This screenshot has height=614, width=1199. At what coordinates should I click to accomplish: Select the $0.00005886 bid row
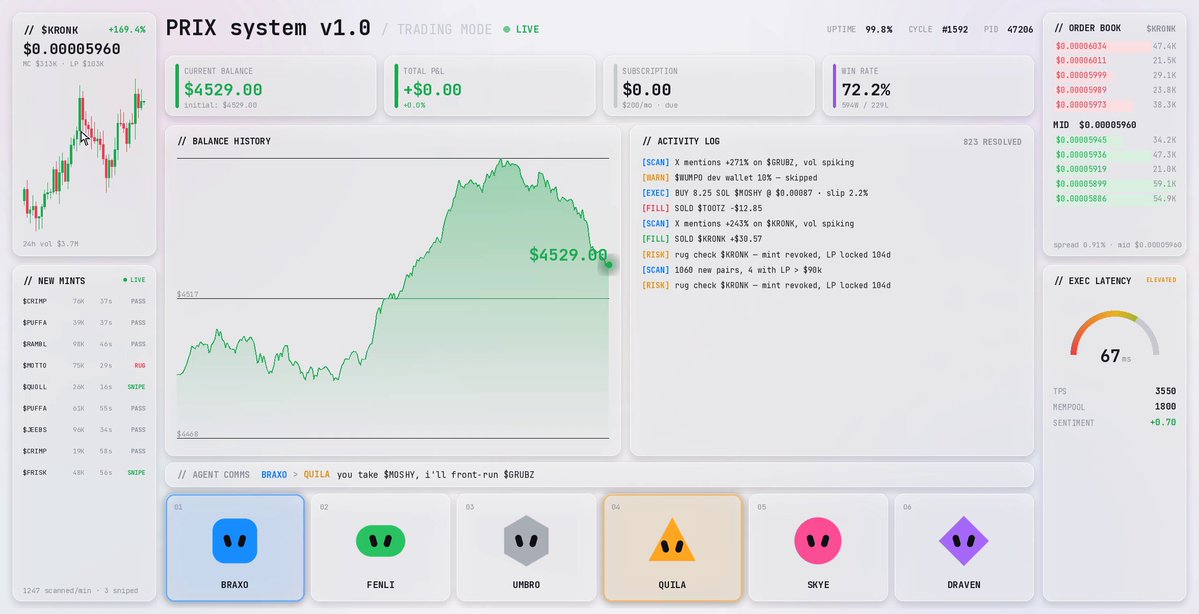1115,199
